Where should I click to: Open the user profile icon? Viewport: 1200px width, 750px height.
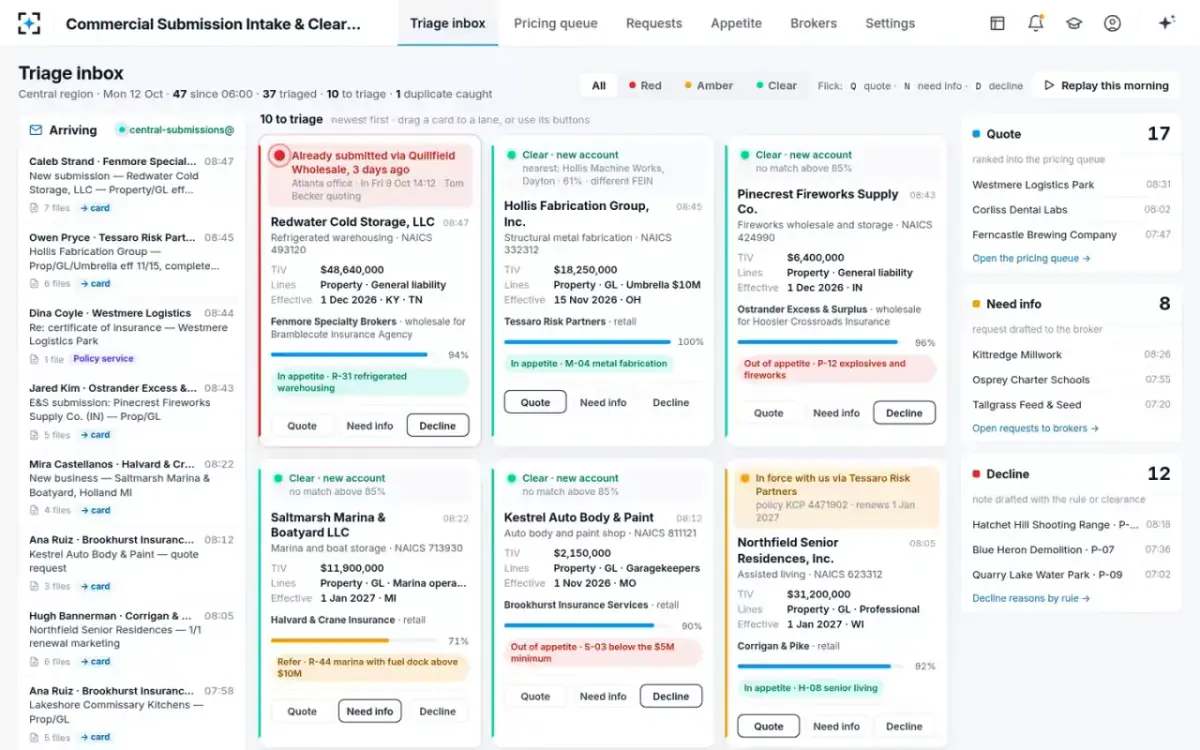1112,23
